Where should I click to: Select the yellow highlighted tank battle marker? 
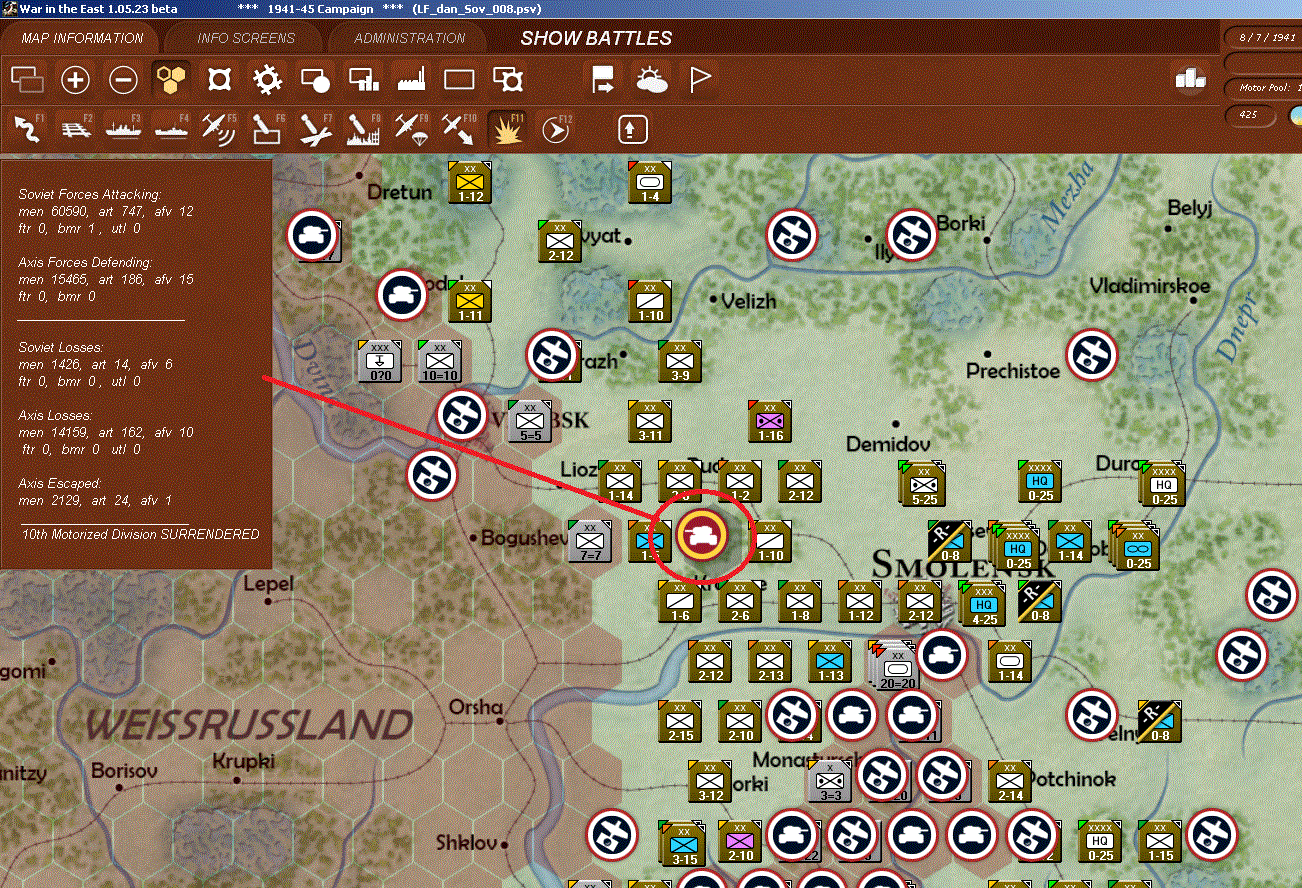click(701, 536)
